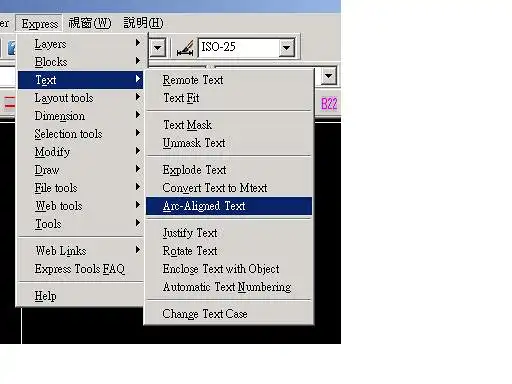Choose Change Text Case command
The height and width of the screenshot is (384, 512).
[x=229, y=314]
